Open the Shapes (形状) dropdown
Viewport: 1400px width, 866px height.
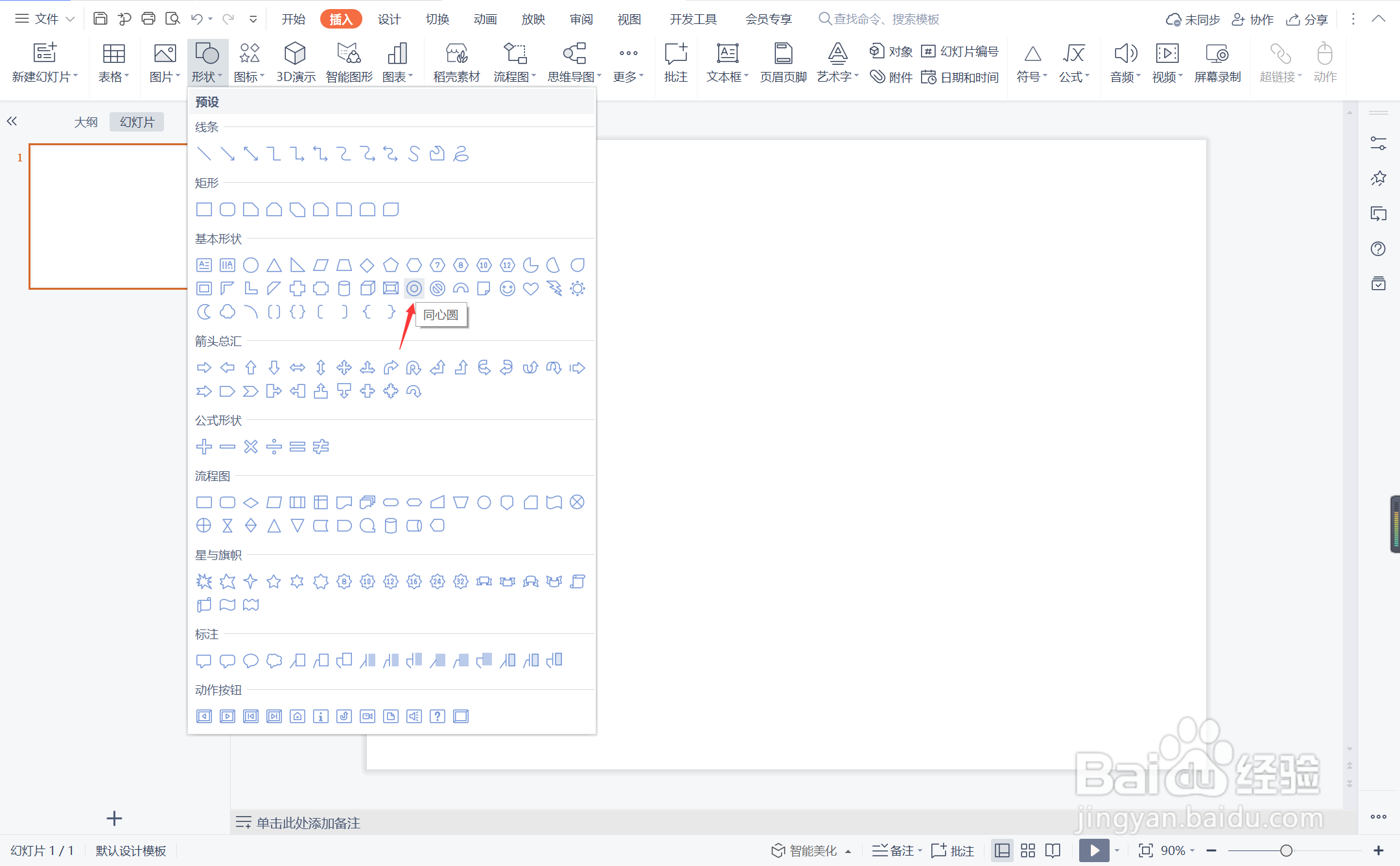pyautogui.click(x=207, y=62)
